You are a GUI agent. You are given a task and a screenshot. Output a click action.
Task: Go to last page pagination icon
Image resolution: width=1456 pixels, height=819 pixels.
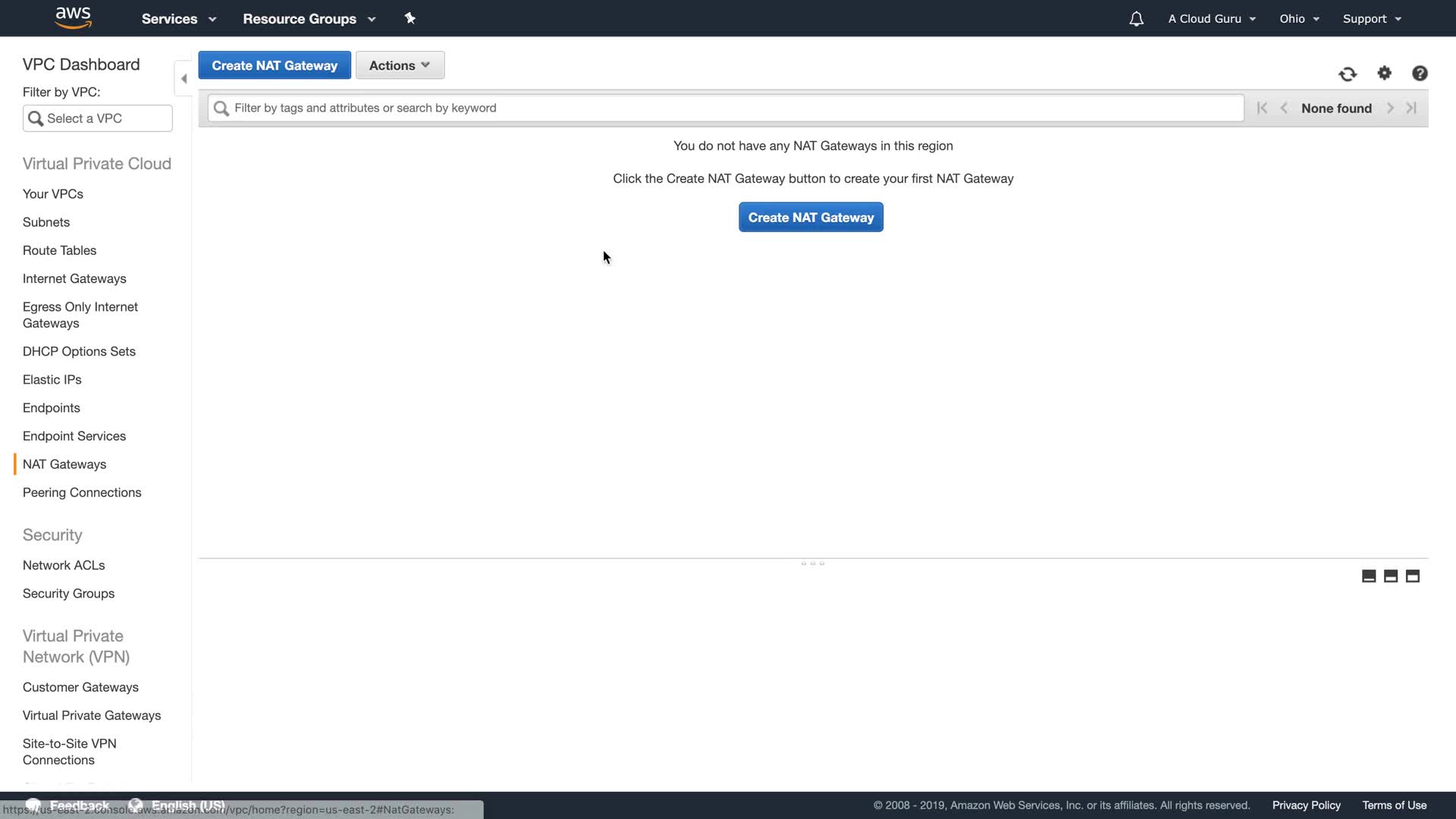click(x=1411, y=108)
